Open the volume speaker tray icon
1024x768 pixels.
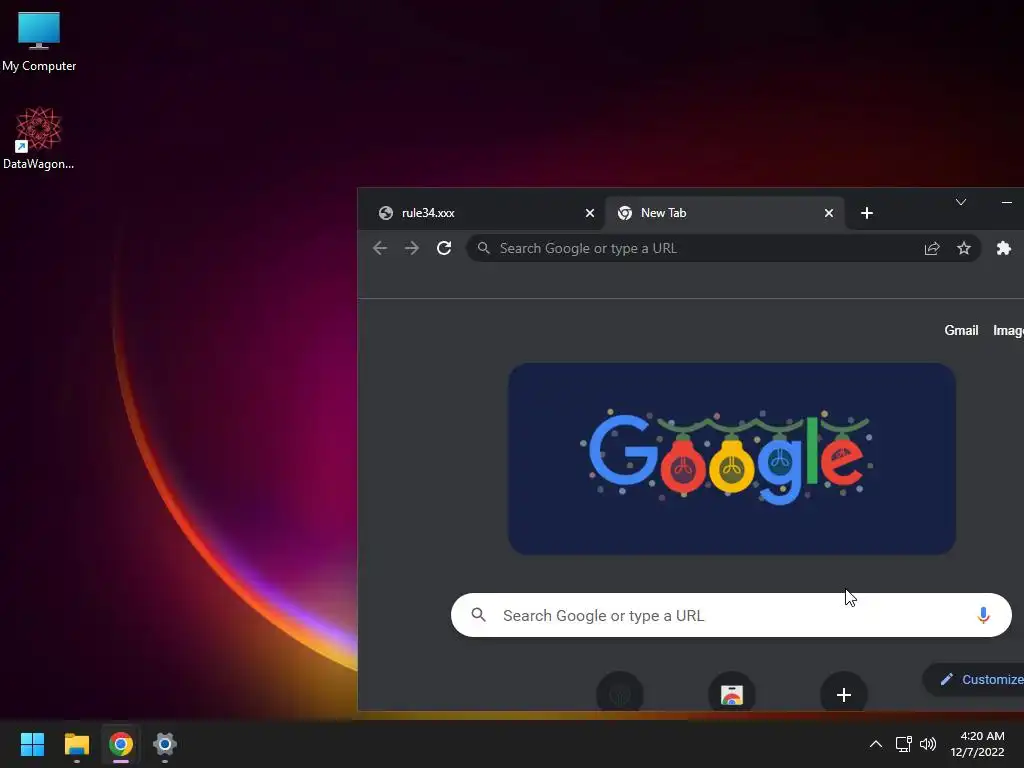[927, 744]
